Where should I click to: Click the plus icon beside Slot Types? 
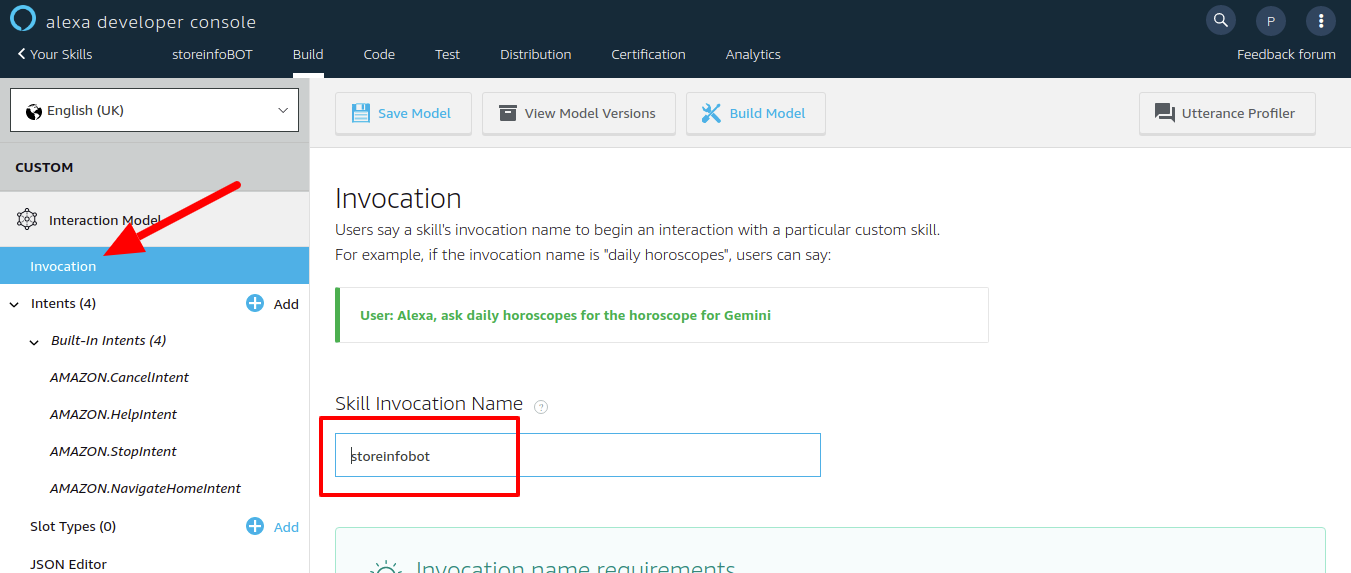255,526
